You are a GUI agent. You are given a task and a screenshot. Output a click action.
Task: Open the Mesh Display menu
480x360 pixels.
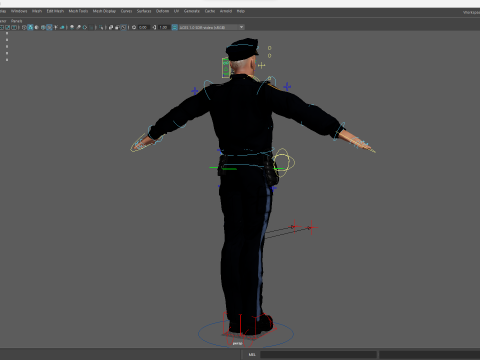coord(104,11)
